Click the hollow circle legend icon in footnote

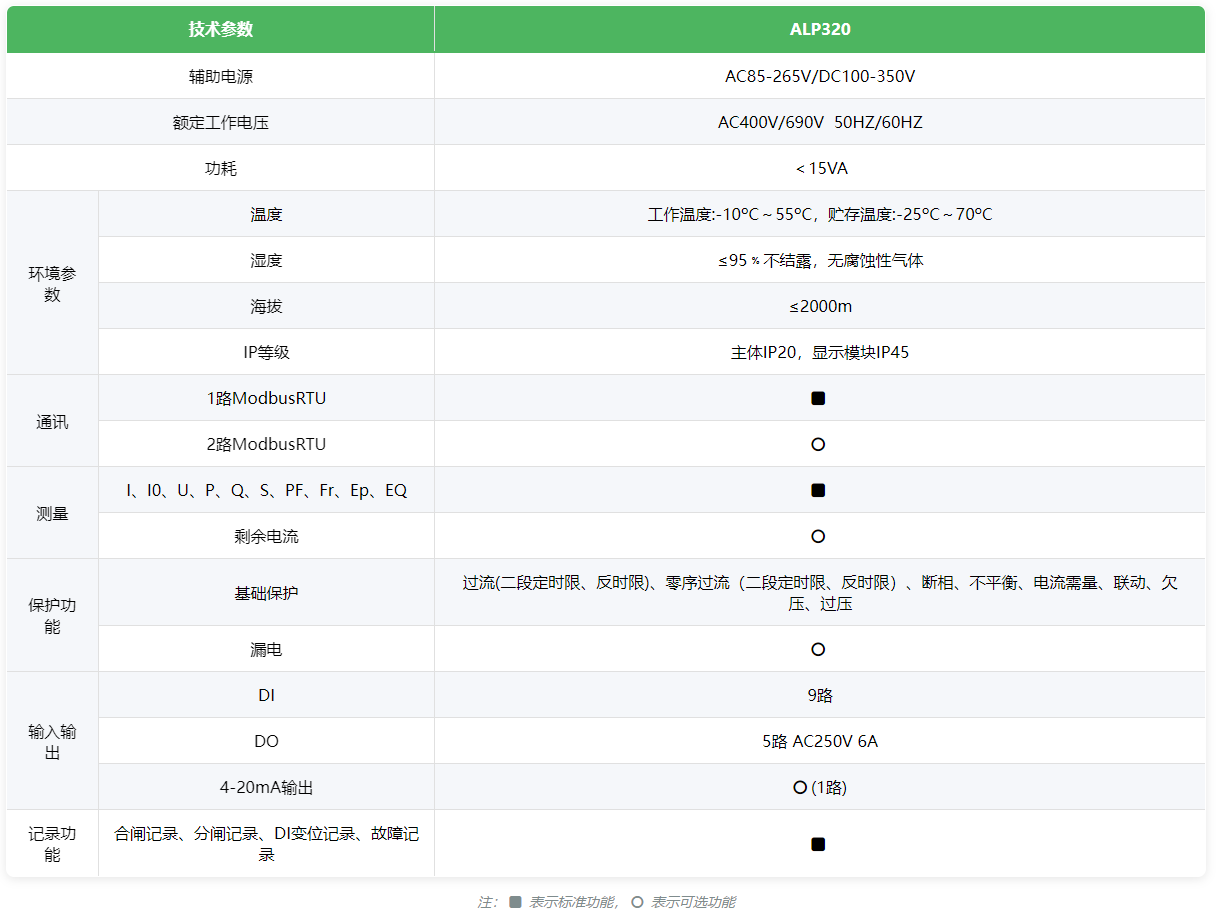coord(637,902)
